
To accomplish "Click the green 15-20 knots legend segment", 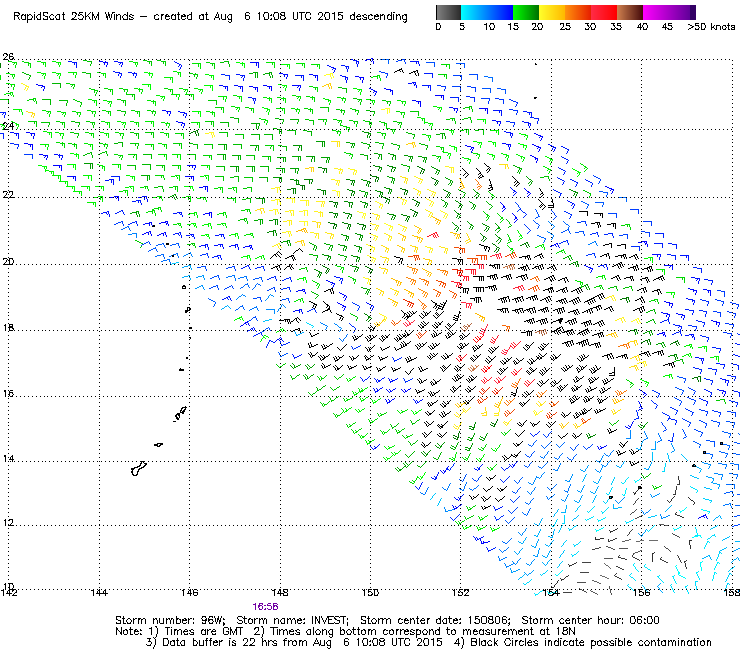I will (525, 12).
